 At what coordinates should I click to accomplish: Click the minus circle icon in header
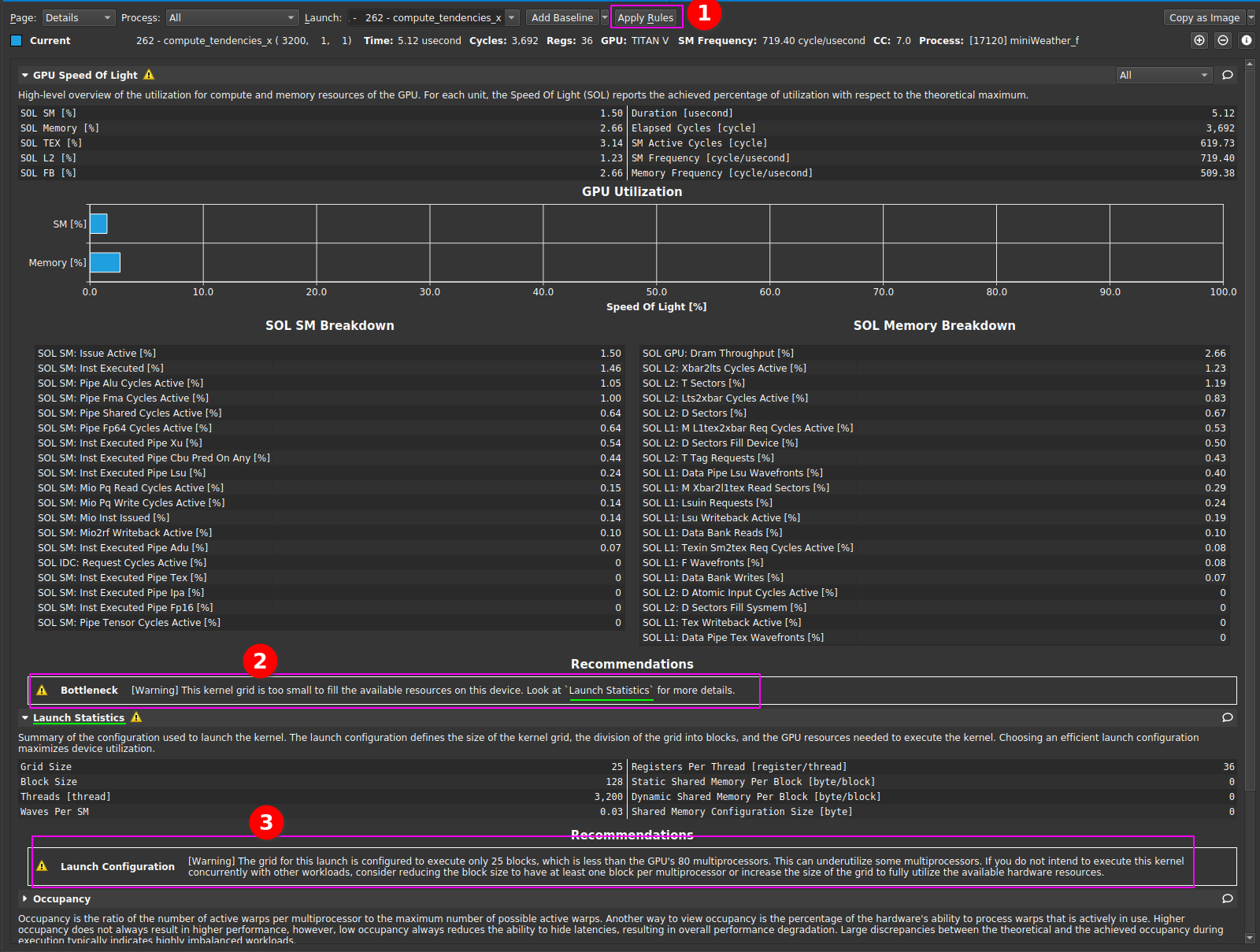click(x=1222, y=40)
